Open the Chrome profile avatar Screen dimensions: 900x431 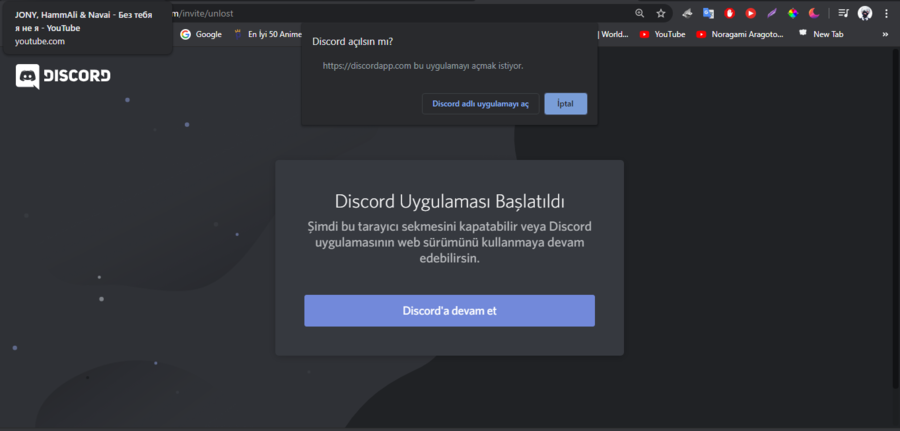coord(864,13)
